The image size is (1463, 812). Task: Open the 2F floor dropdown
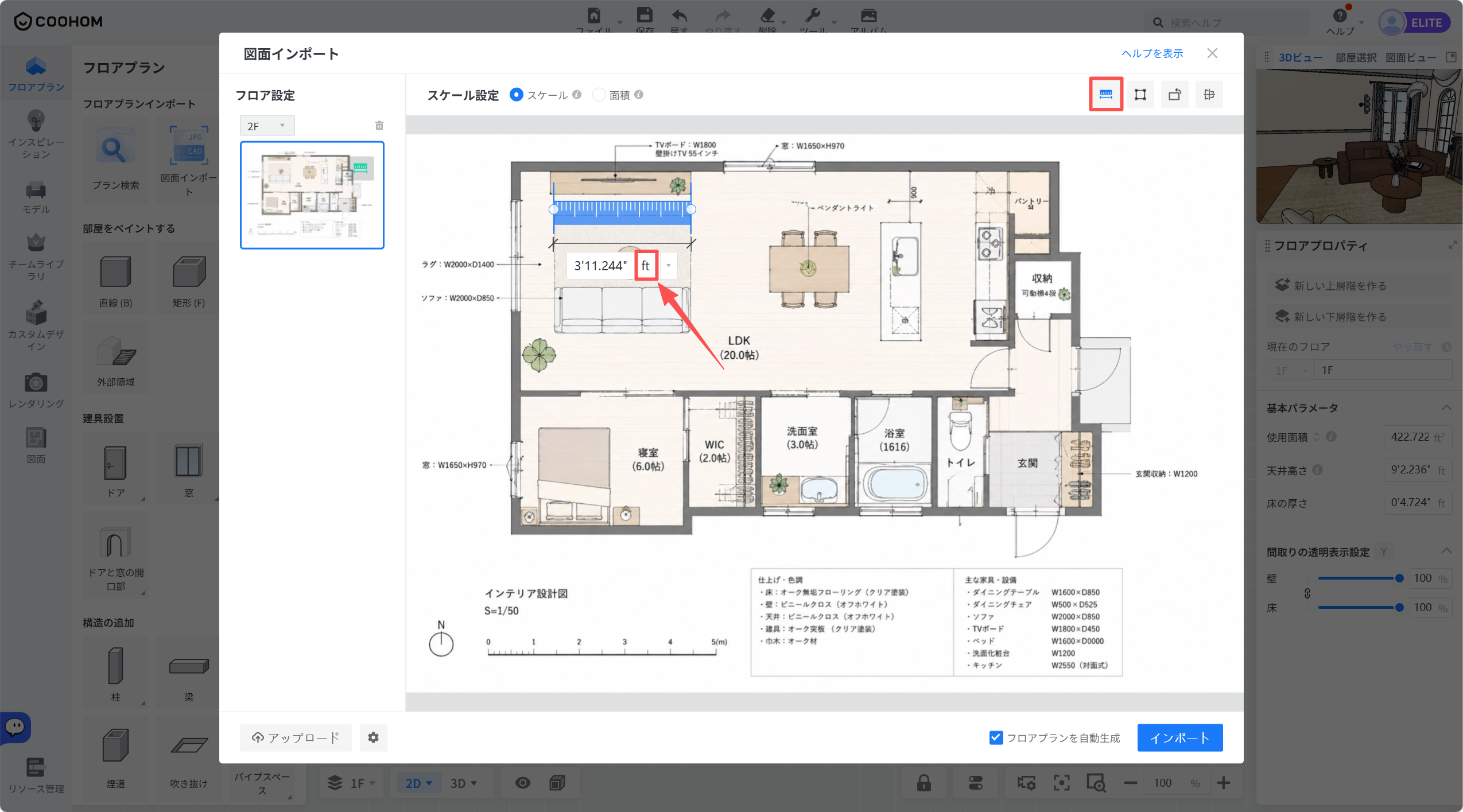(x=267, y=126)
